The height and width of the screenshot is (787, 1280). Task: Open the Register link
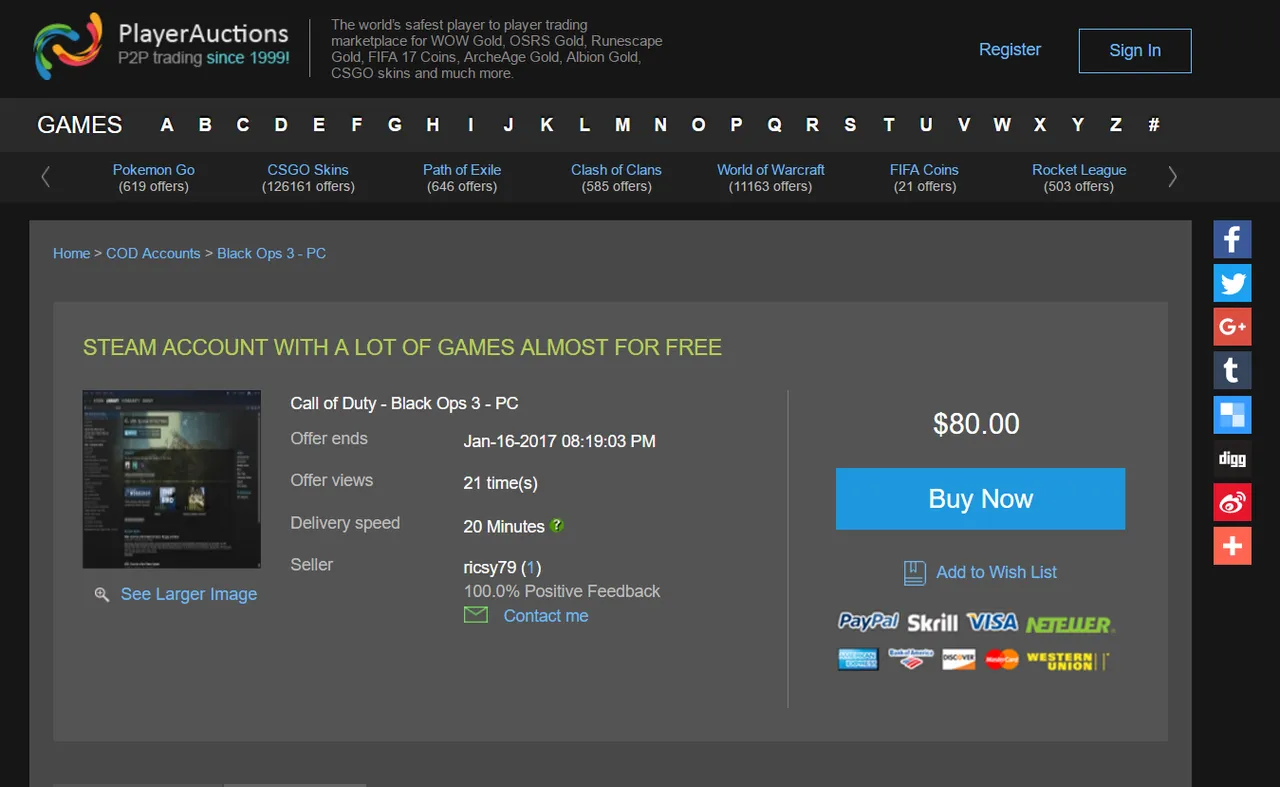click(1010, 49)
